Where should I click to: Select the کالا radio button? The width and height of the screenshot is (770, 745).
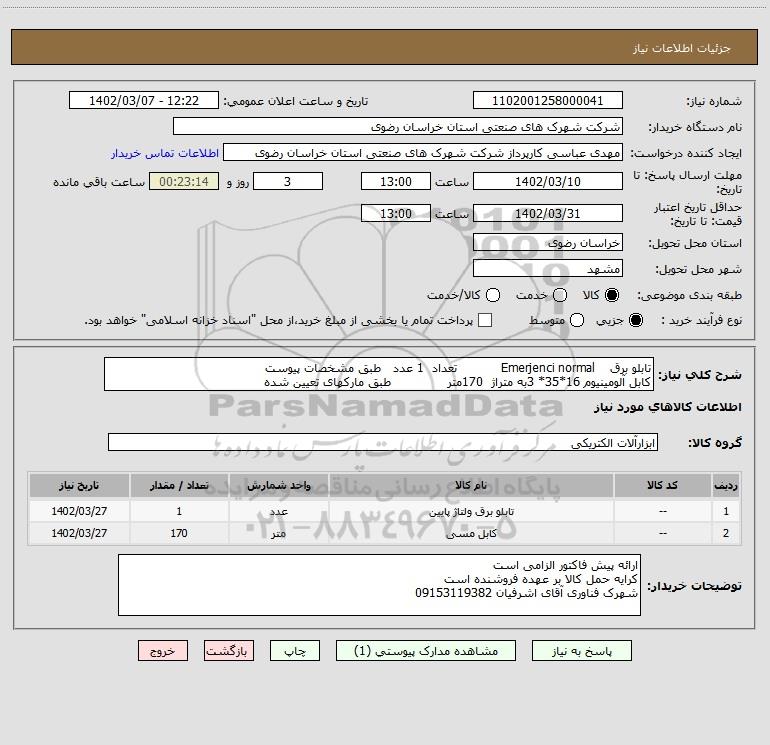pyautogui.click(x=612, y=295)
